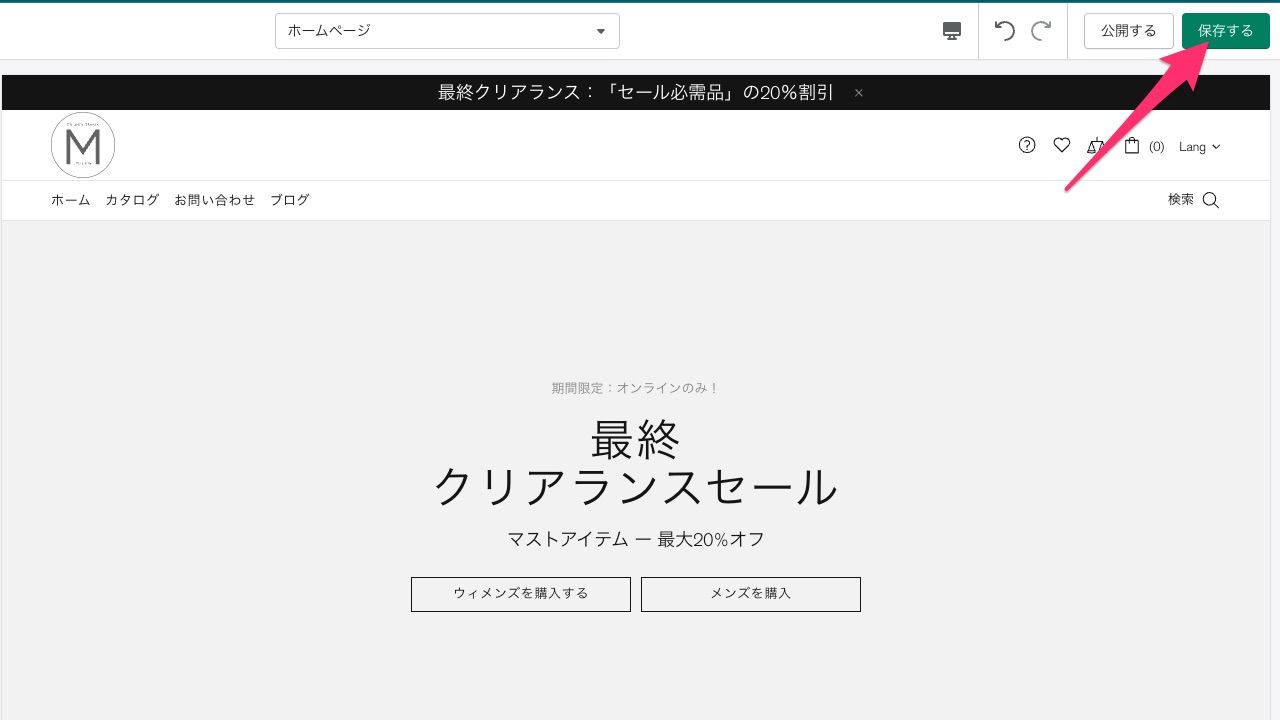Click the 検索 label

(x=1181, y=200)
